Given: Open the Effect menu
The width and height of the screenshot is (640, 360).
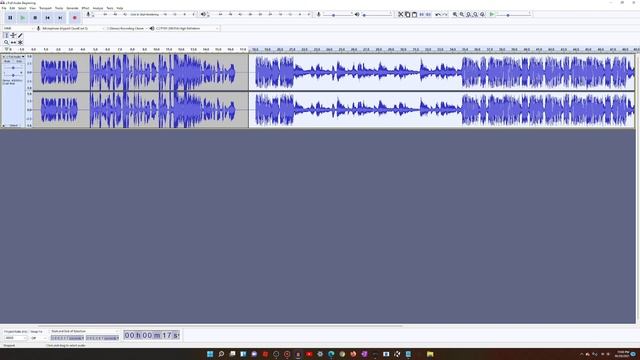Looking at the screenshot, I should click(85, 8).
